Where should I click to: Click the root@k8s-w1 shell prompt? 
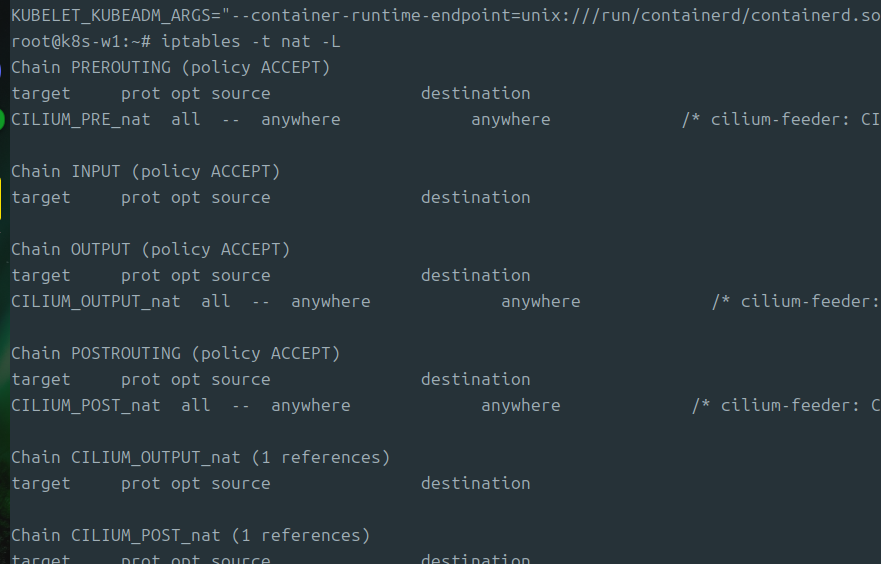81,42
